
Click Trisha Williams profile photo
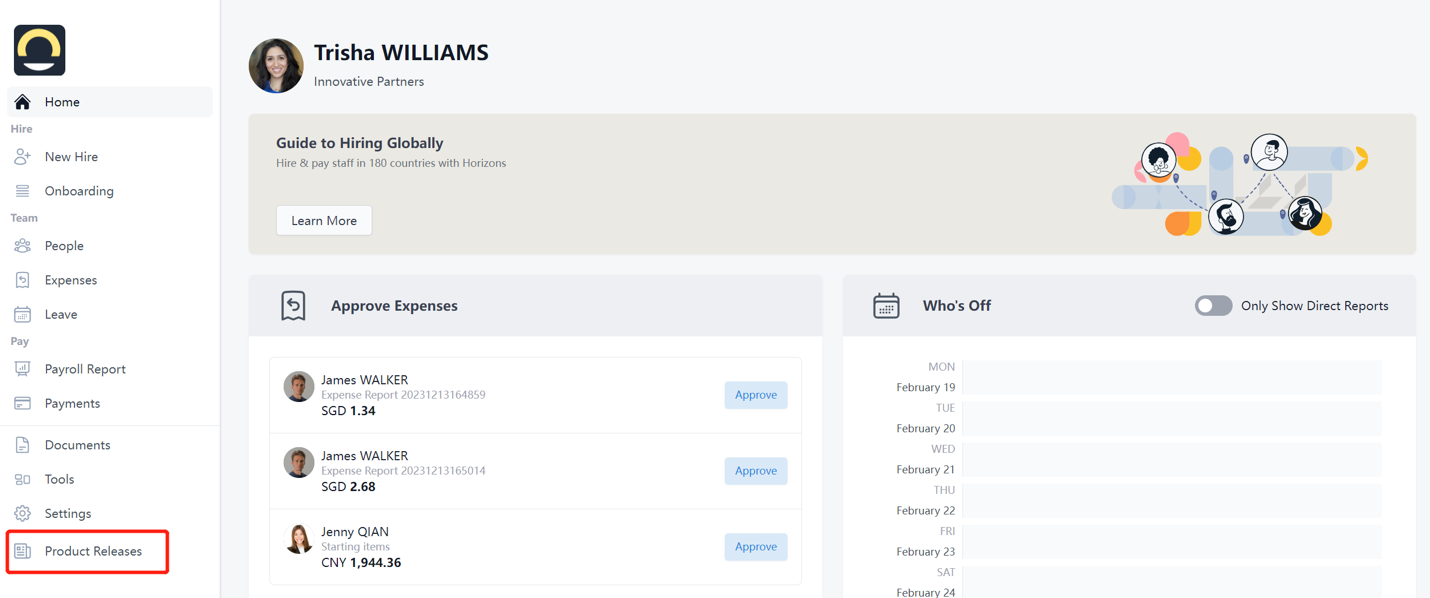point(276,66)
